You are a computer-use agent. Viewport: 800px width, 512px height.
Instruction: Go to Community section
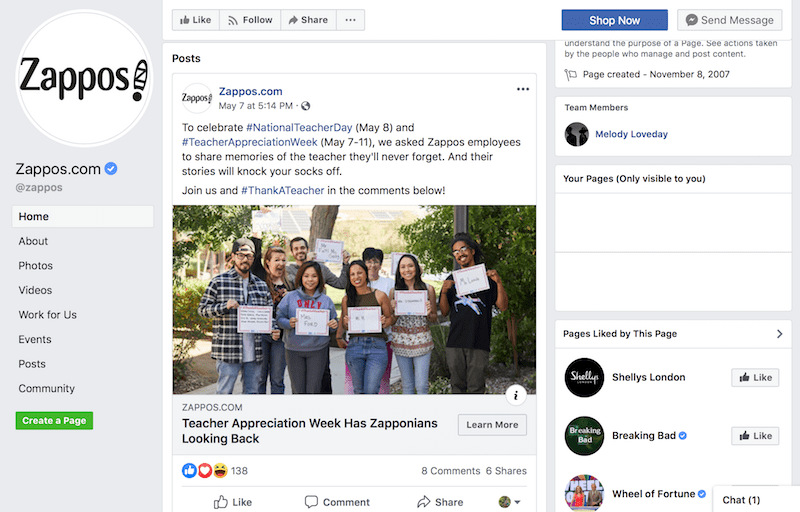(46, 388)
